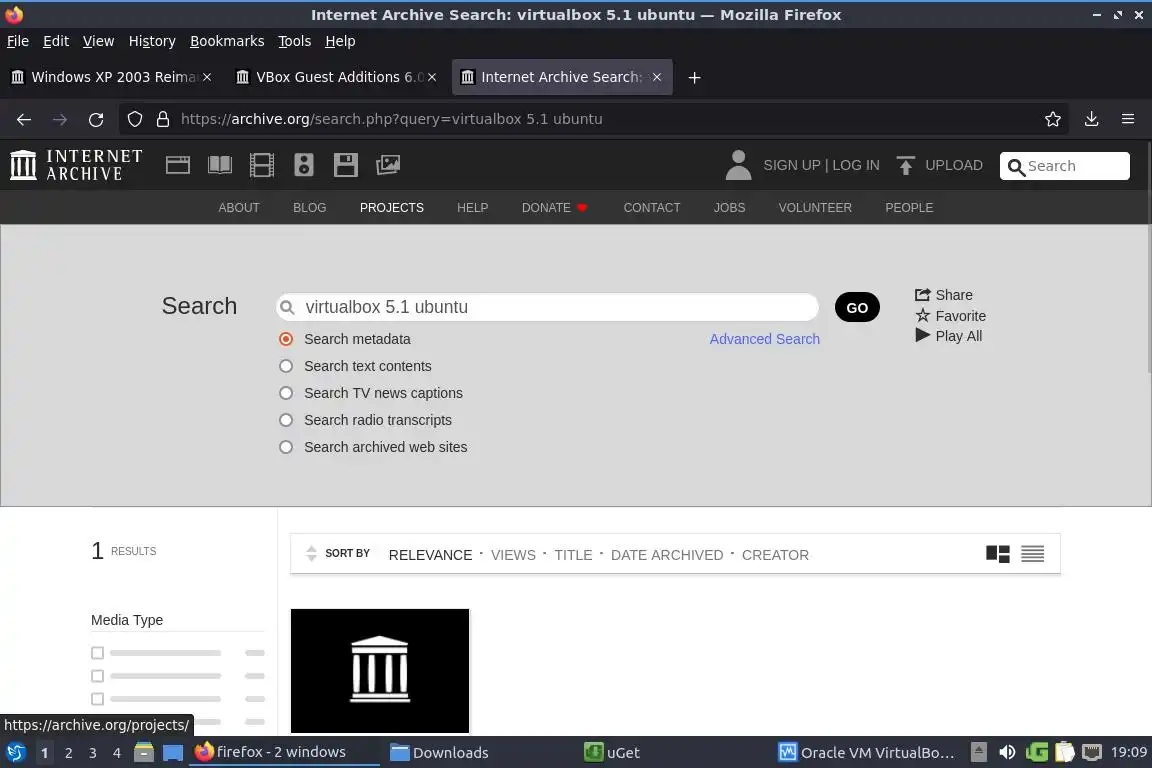The width and height of the screenshot is (1152, 768).
Task: Select Search radio transcripts option
Action: coord(286,420)
